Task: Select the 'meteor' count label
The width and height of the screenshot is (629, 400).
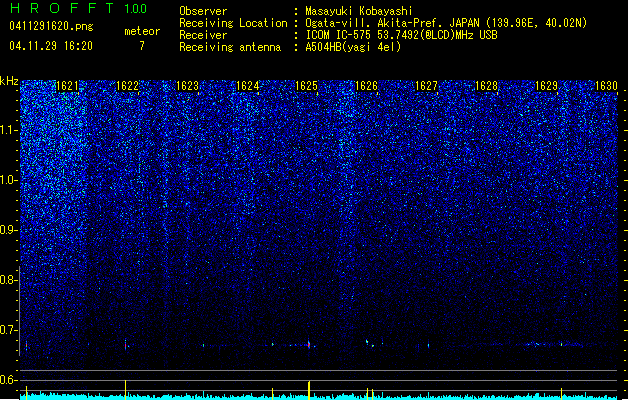Action: pyautogui.click(x=142, y=31)
